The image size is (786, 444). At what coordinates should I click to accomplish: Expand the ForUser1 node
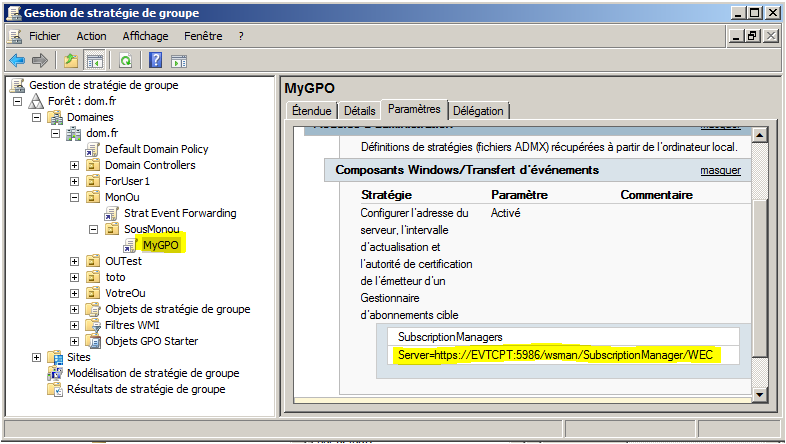[x=74, y=181]
